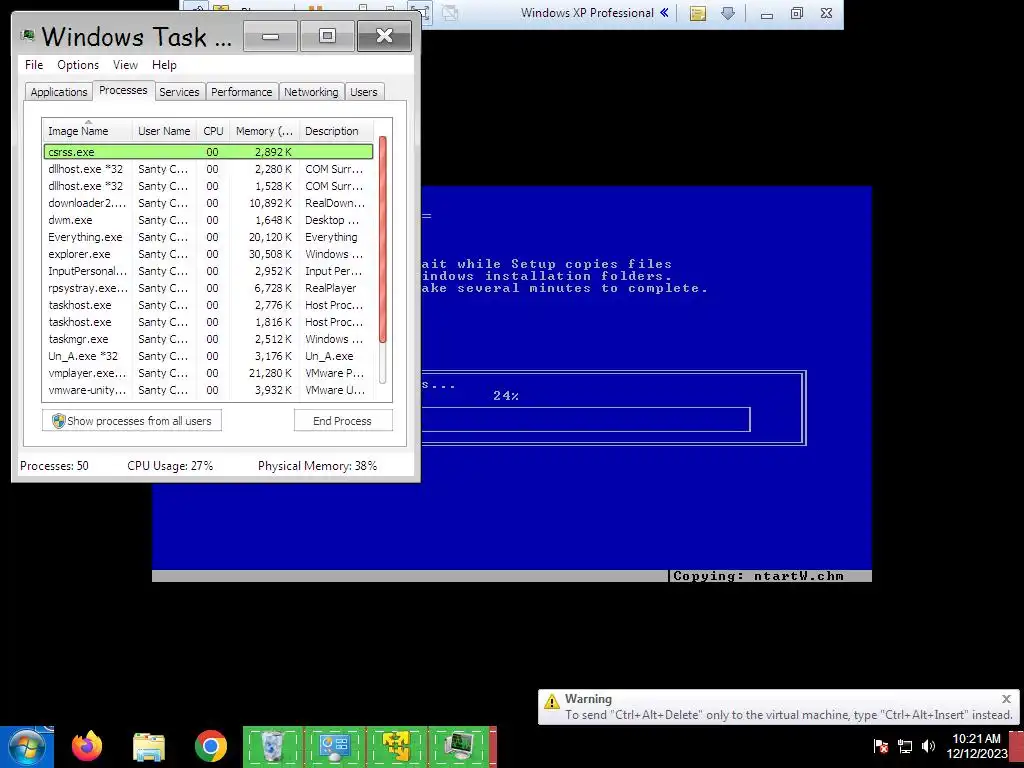Click the down-arrow icon in VMware toolbar

click(728, 13)
